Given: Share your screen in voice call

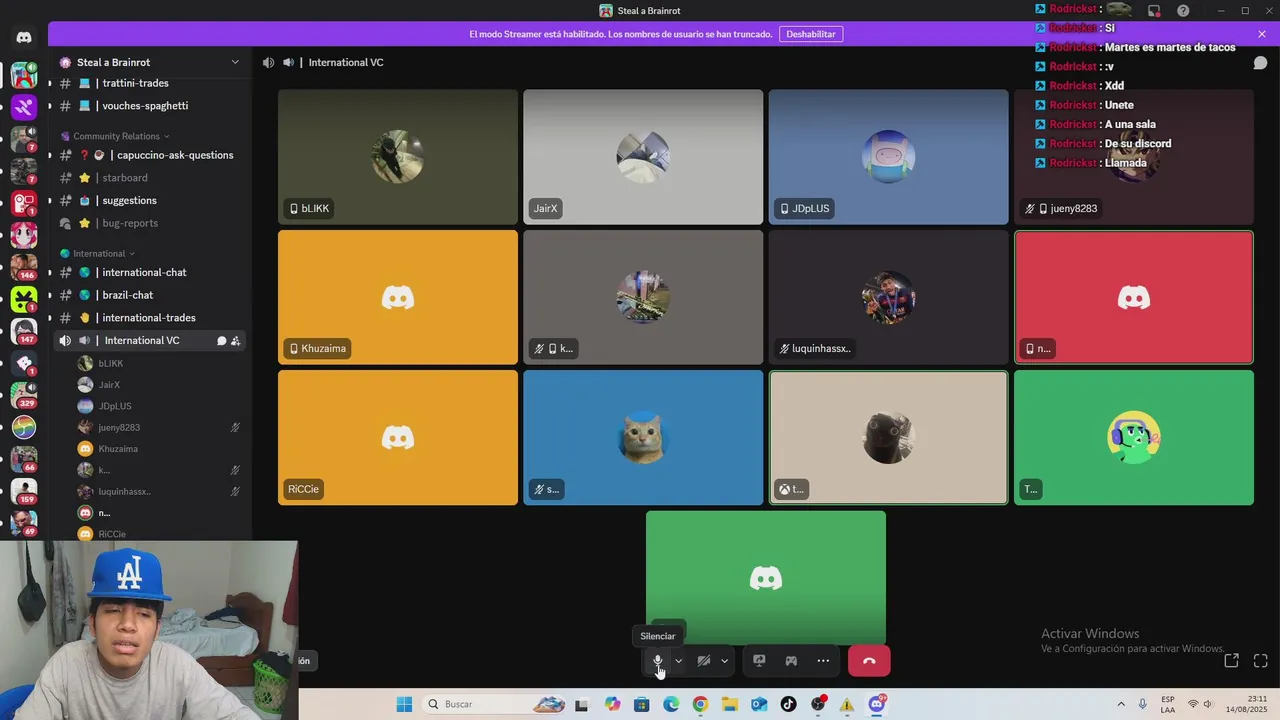Looking at the screenshot, I should click(759, 661).
